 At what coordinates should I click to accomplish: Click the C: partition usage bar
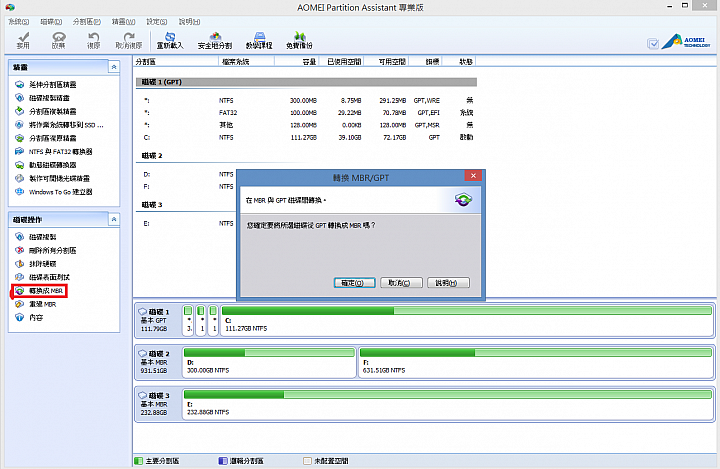coord(467,311)
